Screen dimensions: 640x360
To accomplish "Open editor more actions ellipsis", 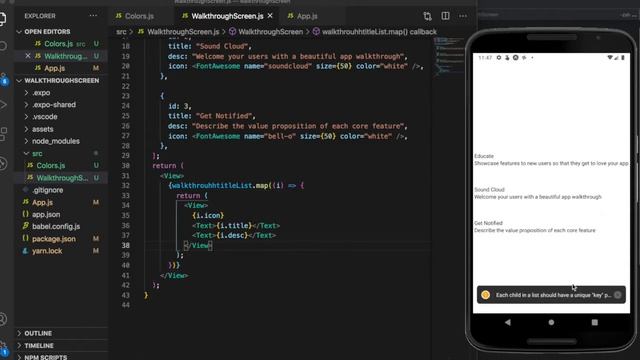I will [x=463, y=16].
